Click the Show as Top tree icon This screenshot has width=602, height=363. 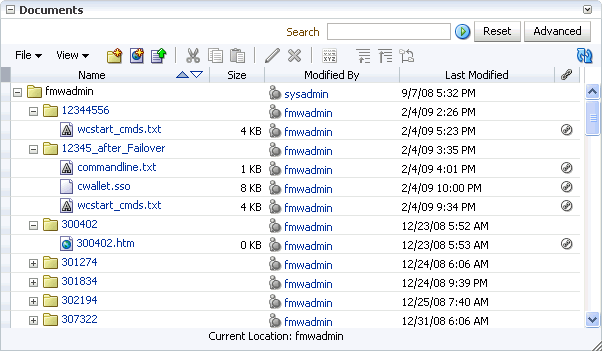[x=407, y=56]
